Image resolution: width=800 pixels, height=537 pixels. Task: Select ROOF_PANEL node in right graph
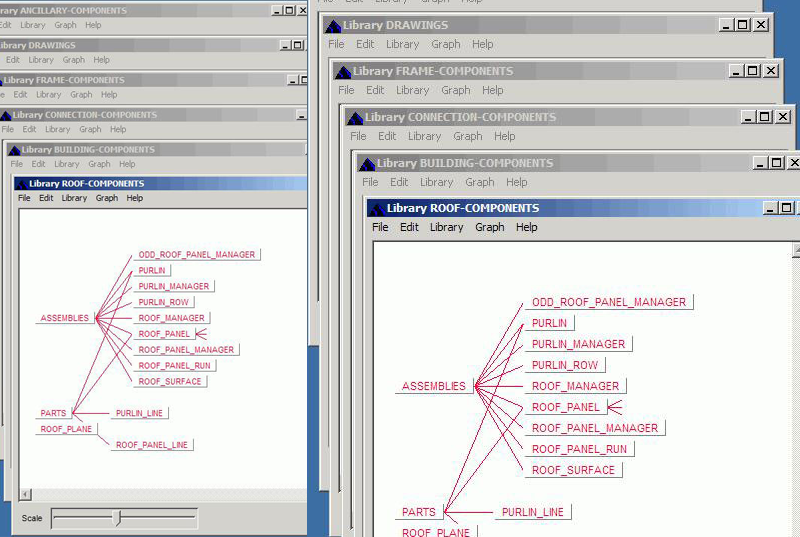pos(566,407)
